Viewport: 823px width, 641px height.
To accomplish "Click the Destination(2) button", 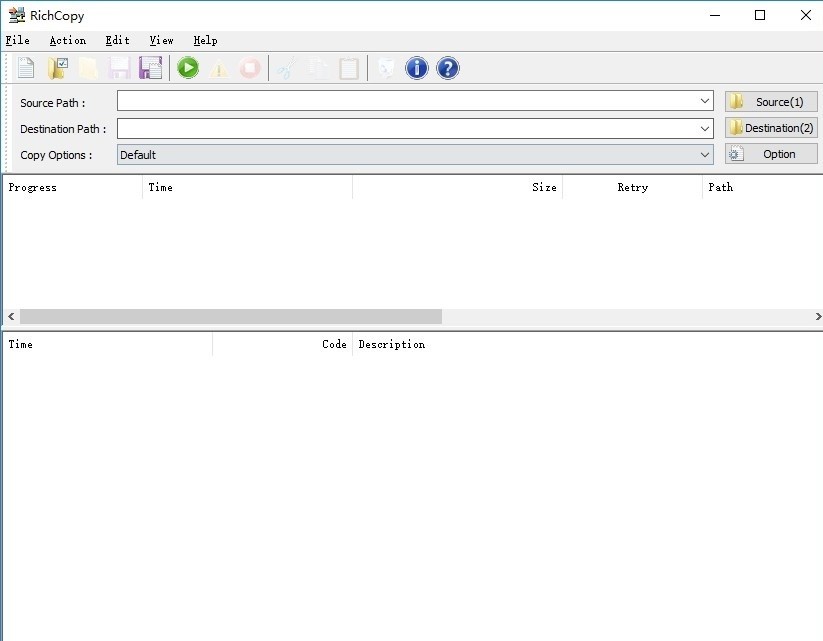I will [771, 128].
